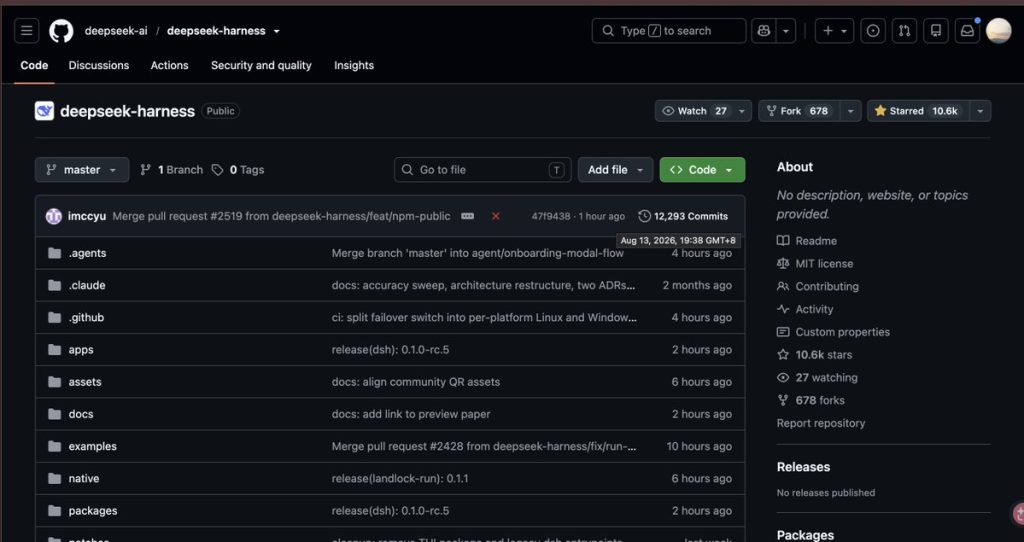The width and height of the screenshot is (1024, 542).
Task: Open commit 'release(landlock-run): 0.1.1'
Action: point(400,479)
